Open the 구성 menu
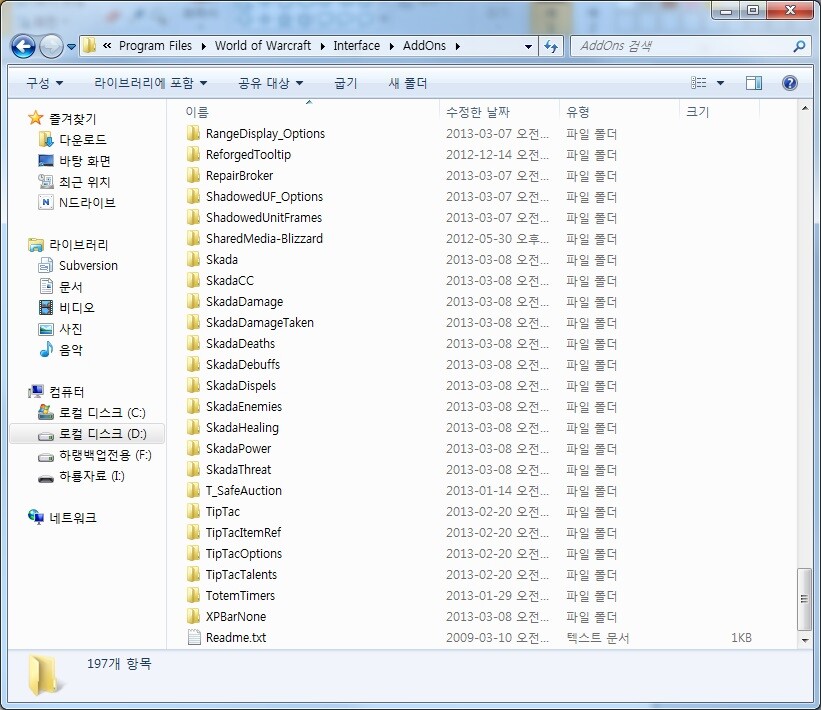The image size is (822, 710). click(44, 83)
